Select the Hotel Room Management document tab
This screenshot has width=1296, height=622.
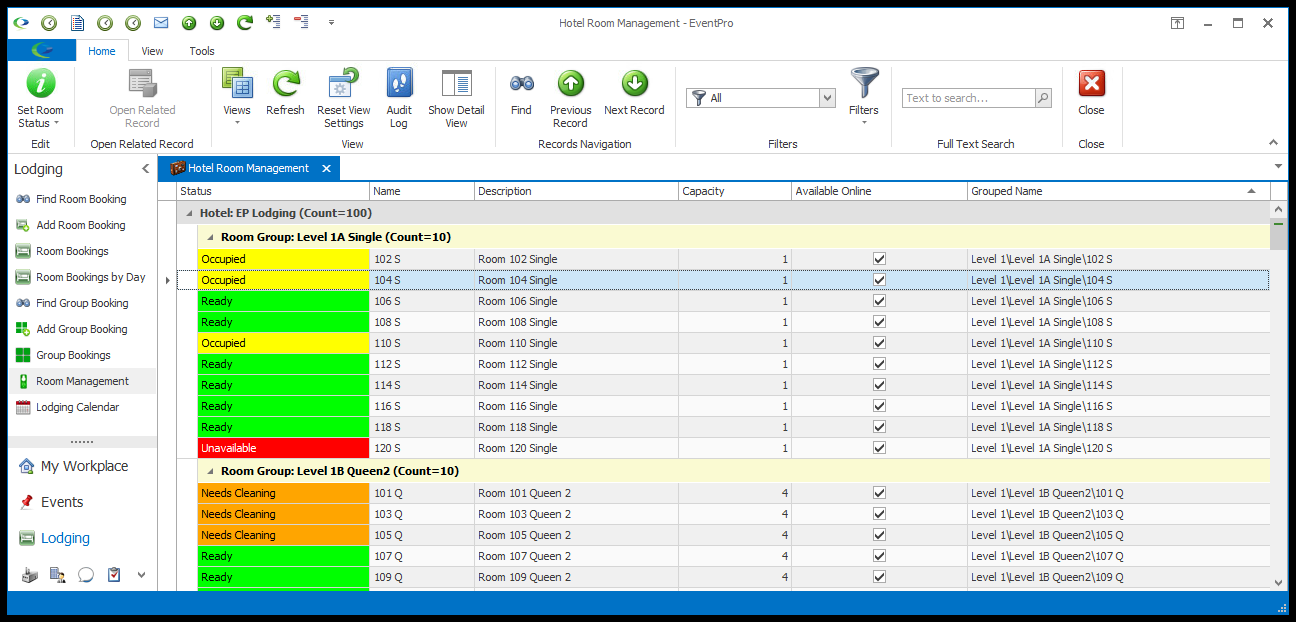click(x=248, y=168)
